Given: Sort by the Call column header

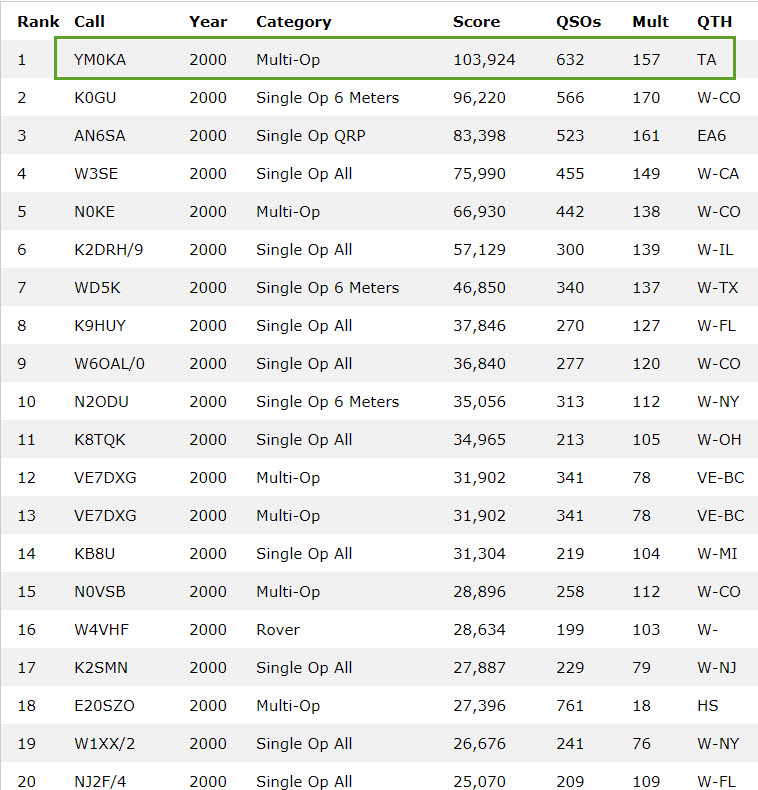Looking at the screenshot, I should pyautogui.click(x=89, y=21).
